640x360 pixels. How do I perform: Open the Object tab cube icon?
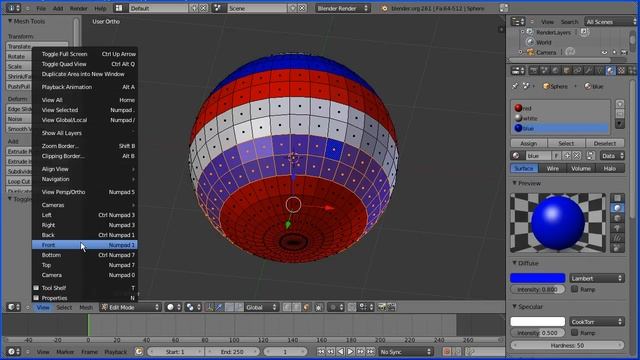click(x=566, y=71)
